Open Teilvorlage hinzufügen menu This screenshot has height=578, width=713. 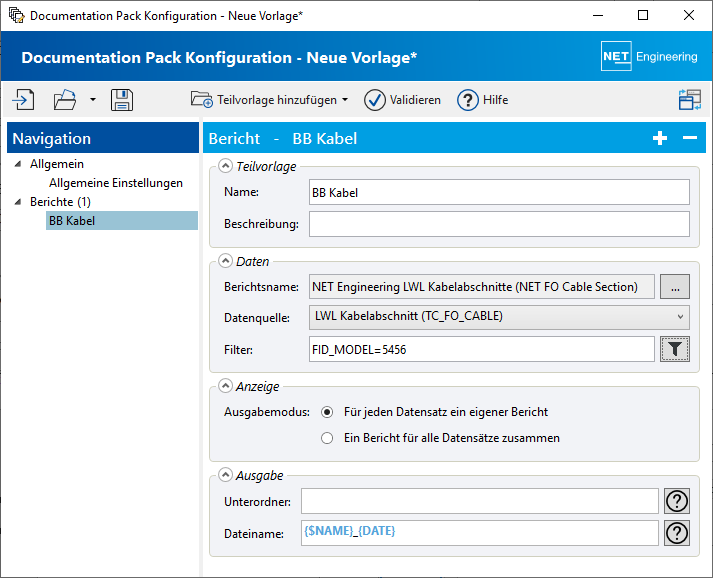click(270, 100)
